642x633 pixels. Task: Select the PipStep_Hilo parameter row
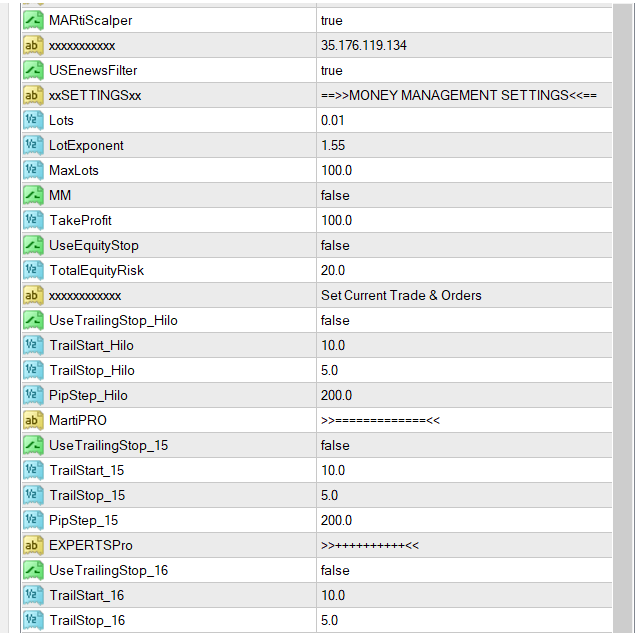88,395
